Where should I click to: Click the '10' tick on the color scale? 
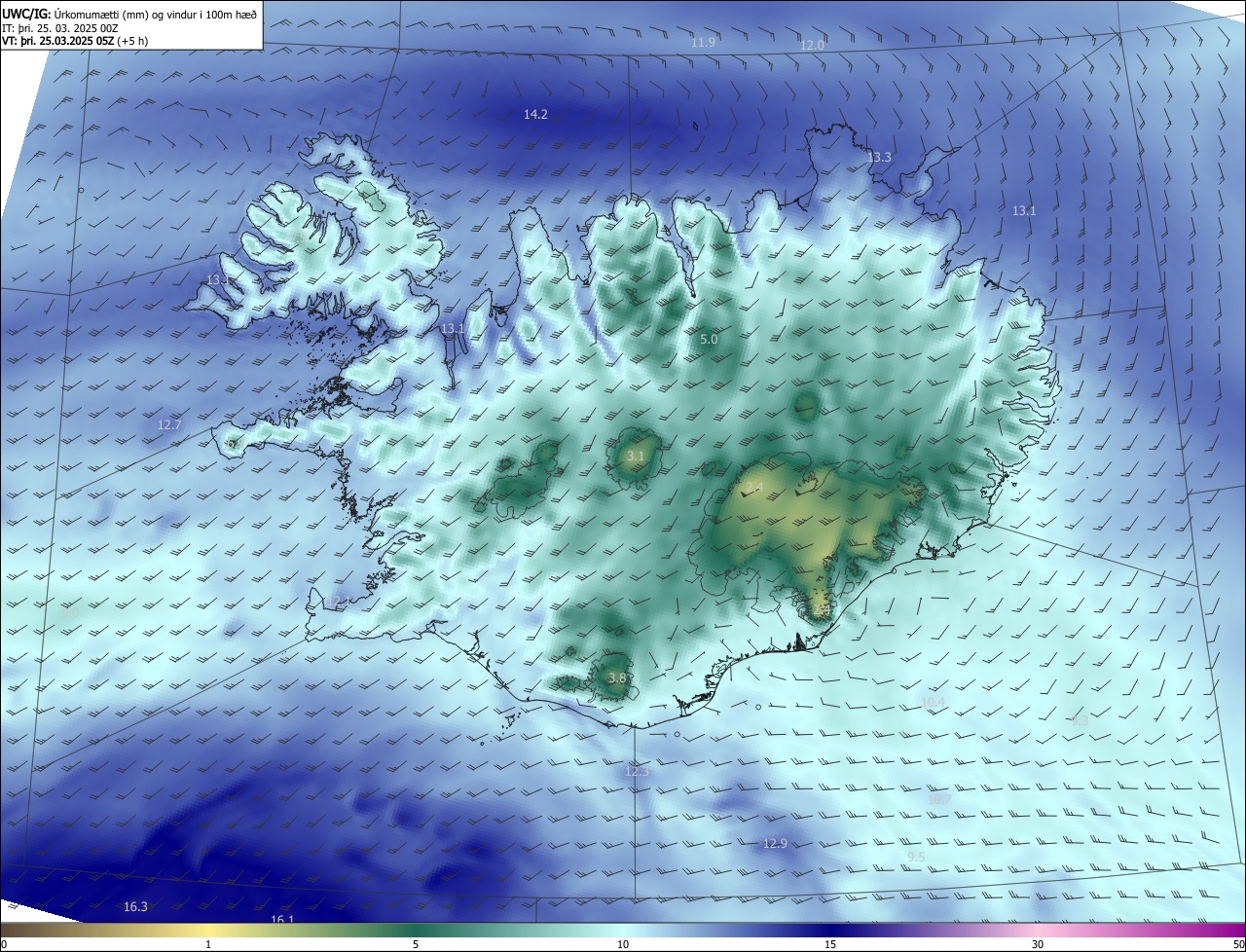(x=623, y=944)
